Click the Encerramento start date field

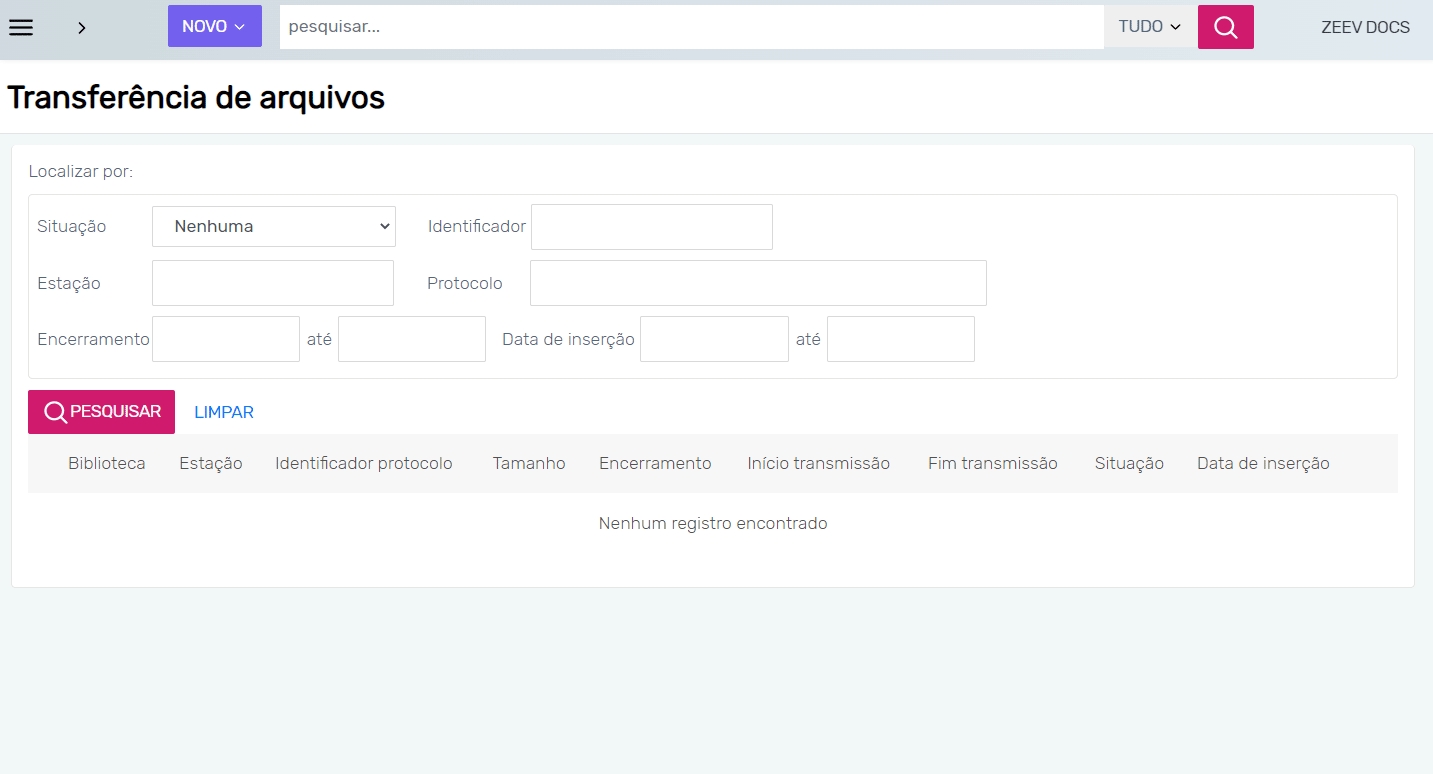click(226, 339)
